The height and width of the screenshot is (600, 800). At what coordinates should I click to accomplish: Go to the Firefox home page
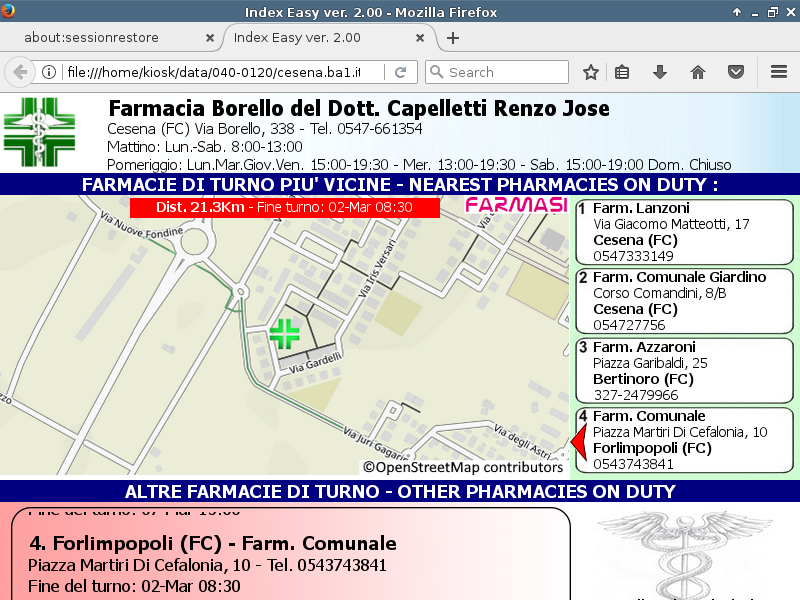click(x=698, y=72)
